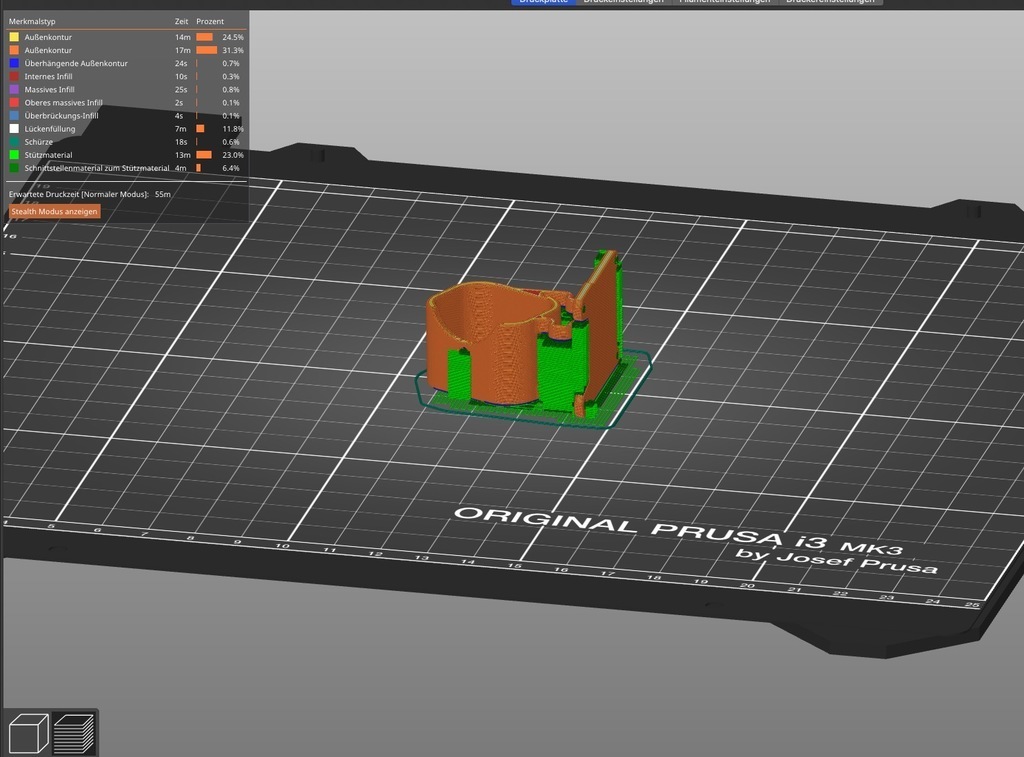Toggle the Oberes massives Infill label

coord(63,103)
